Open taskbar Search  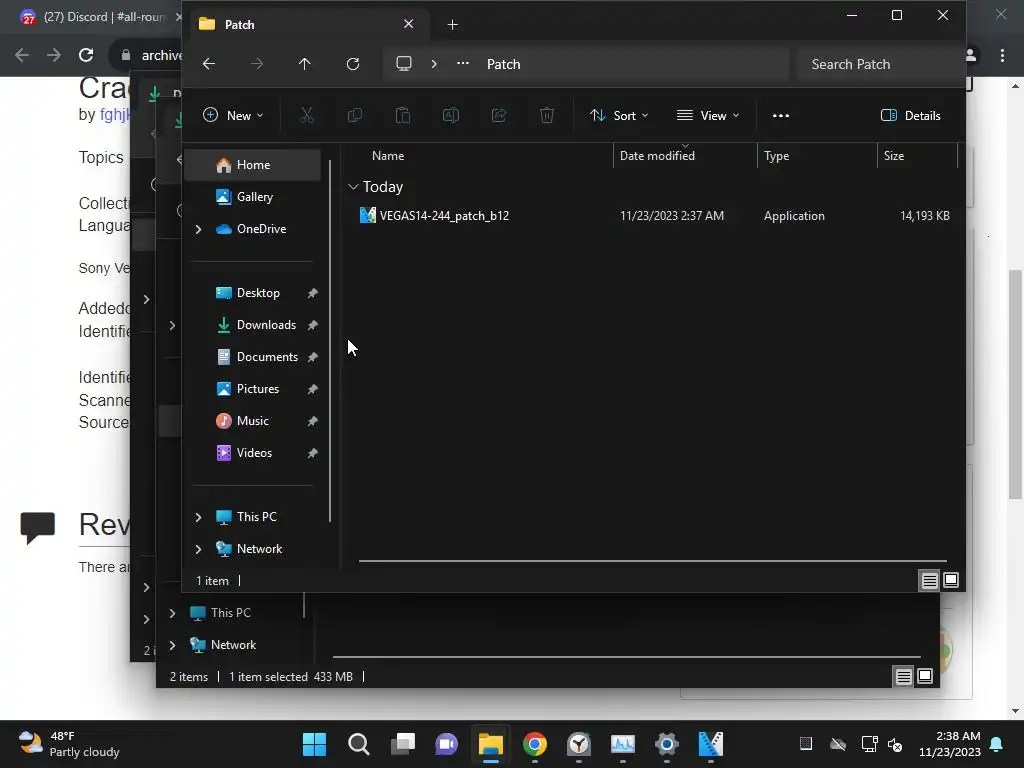pos(359,744)
